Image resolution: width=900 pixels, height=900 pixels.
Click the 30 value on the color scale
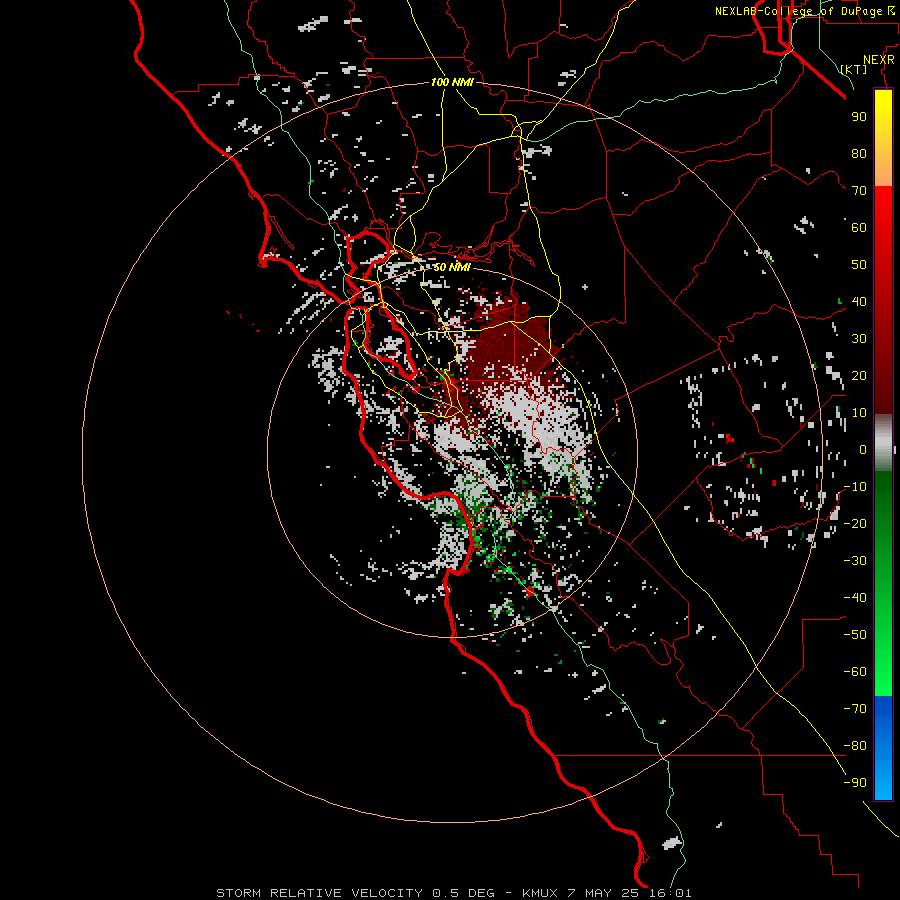pyautogui.click(x=859, y=339)
